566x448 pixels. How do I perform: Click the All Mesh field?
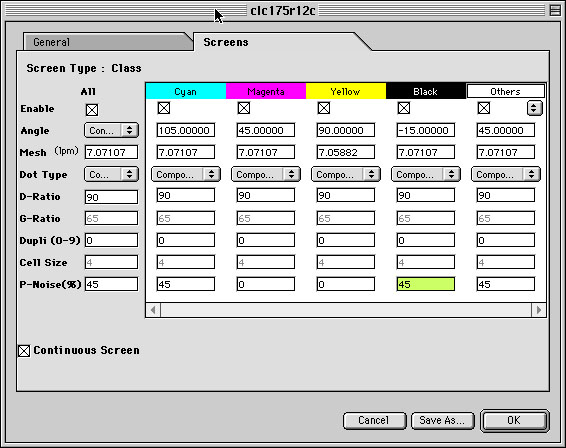click(112, 152)
